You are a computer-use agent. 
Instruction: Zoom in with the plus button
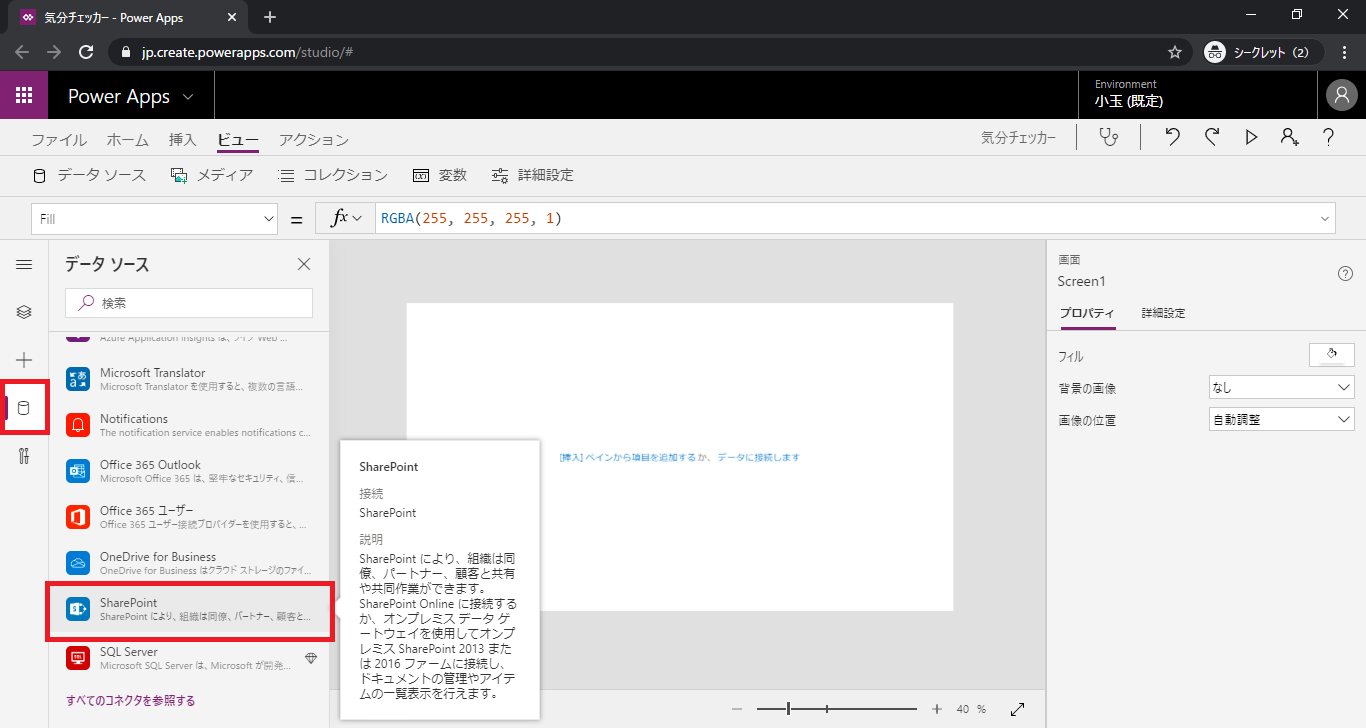(937, 709)
